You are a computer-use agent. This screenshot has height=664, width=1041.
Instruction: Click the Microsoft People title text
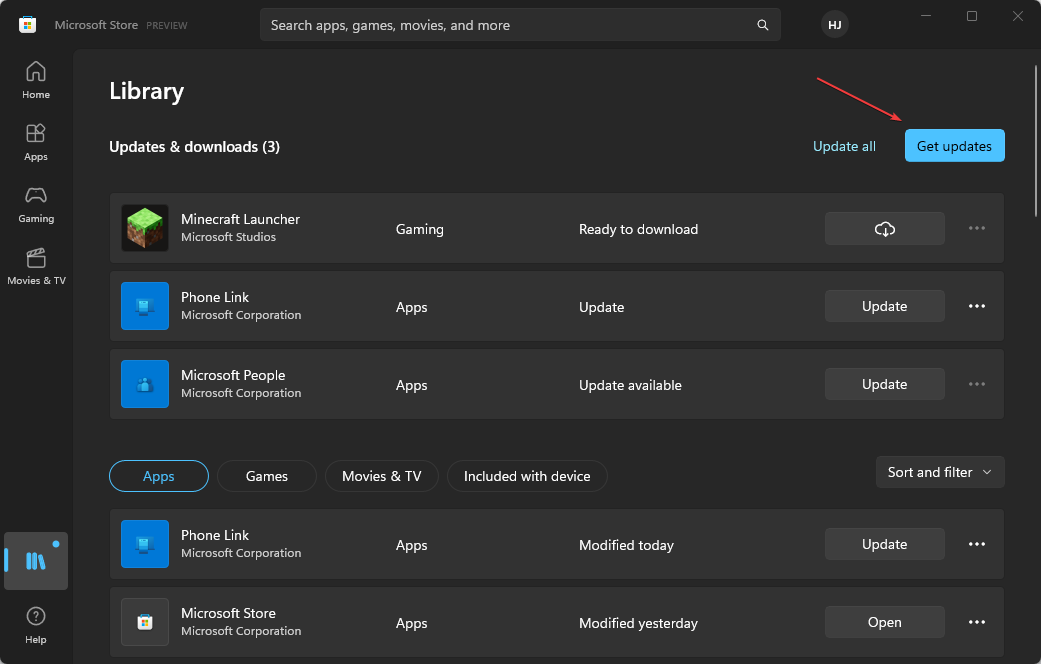click(233, 375)
